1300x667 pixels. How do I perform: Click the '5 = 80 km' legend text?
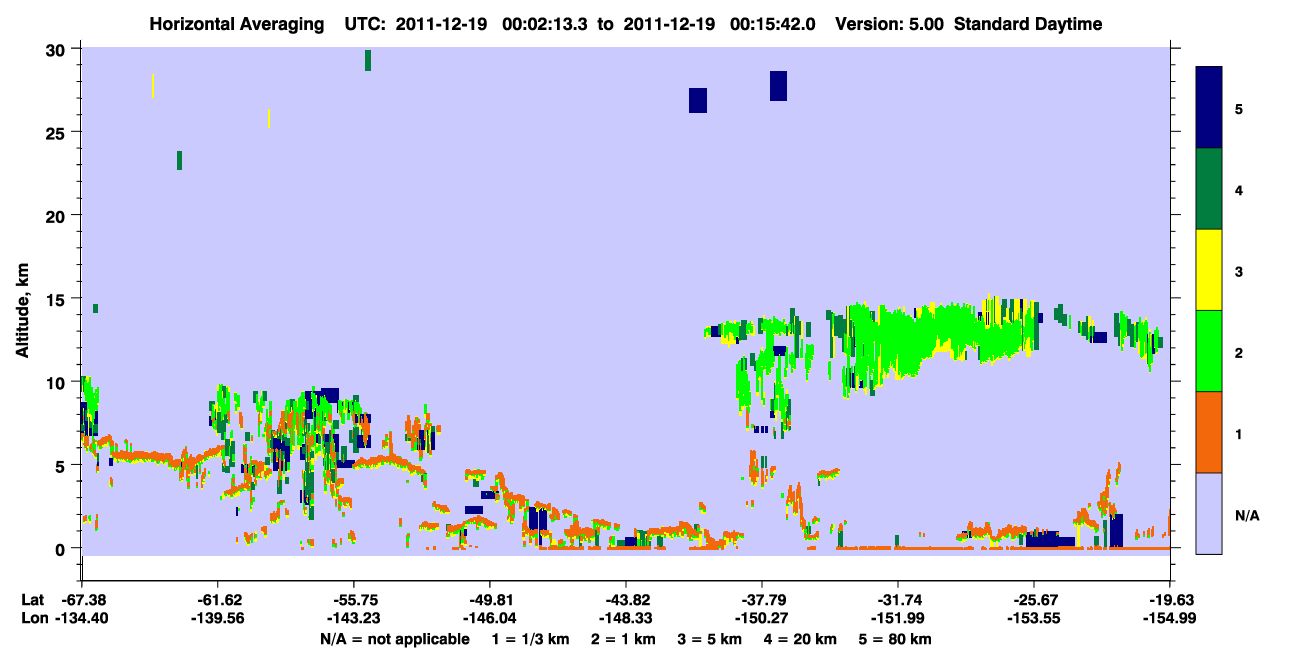(x=895, y=639)
